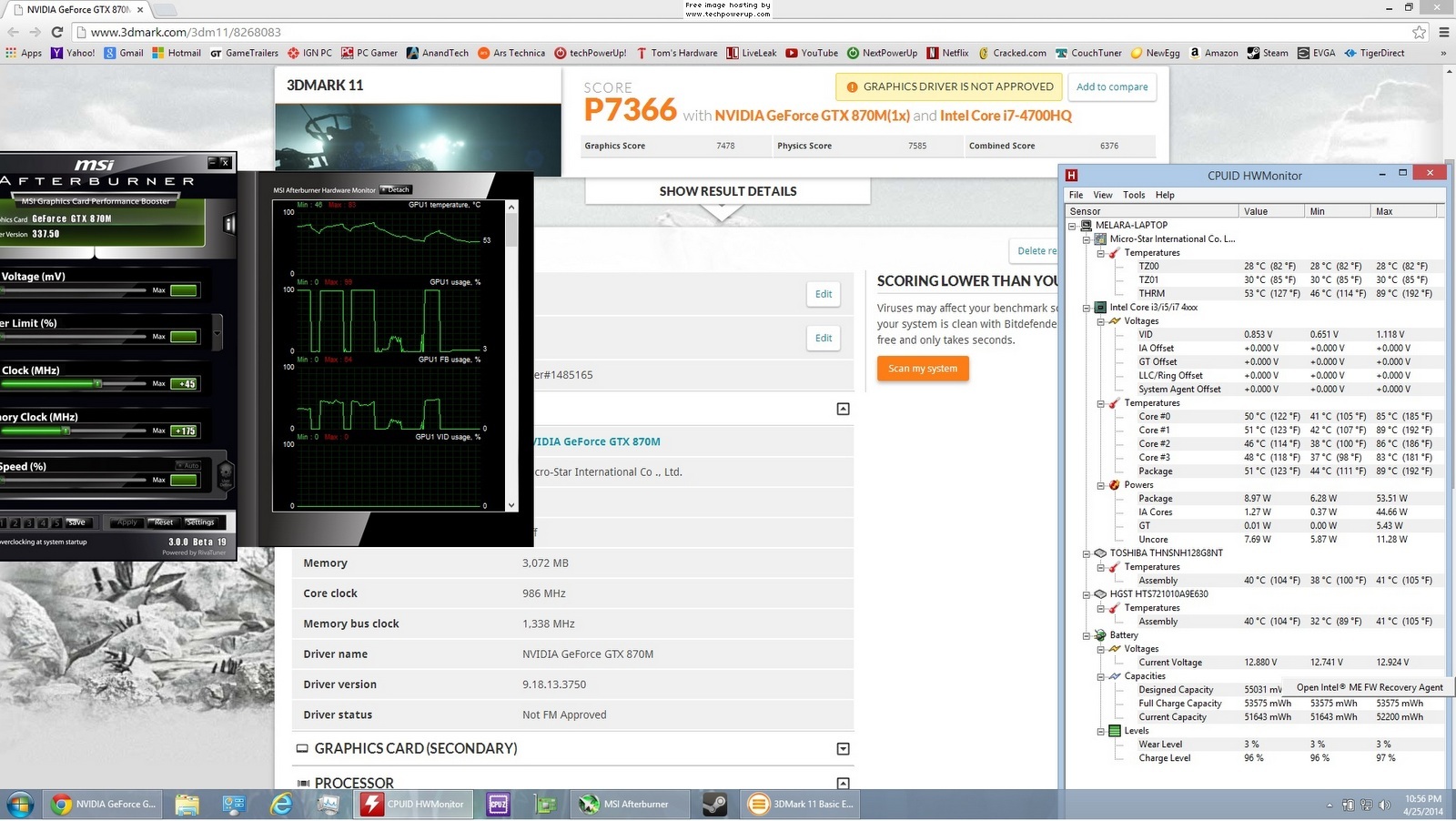The image size is (1456, 821).
Task: Launch Internet Explorer from the taskbar
Action: pos(282,805)
